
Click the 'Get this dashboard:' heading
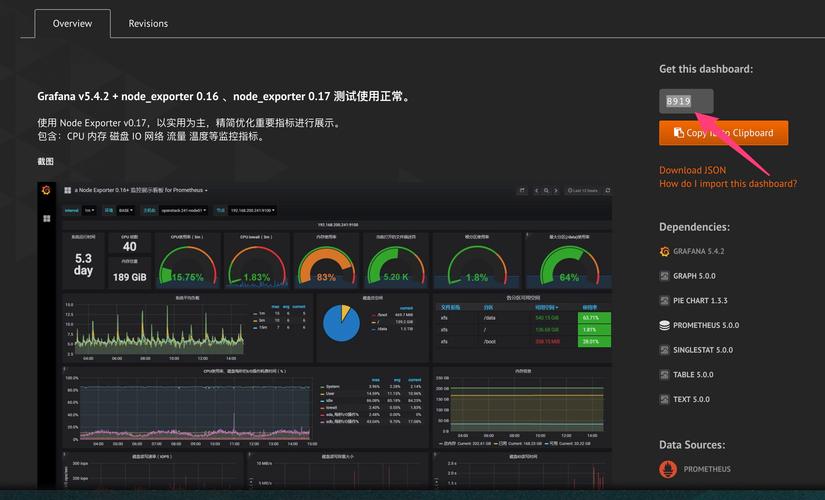pyautogui.click(x=706, y=69)
